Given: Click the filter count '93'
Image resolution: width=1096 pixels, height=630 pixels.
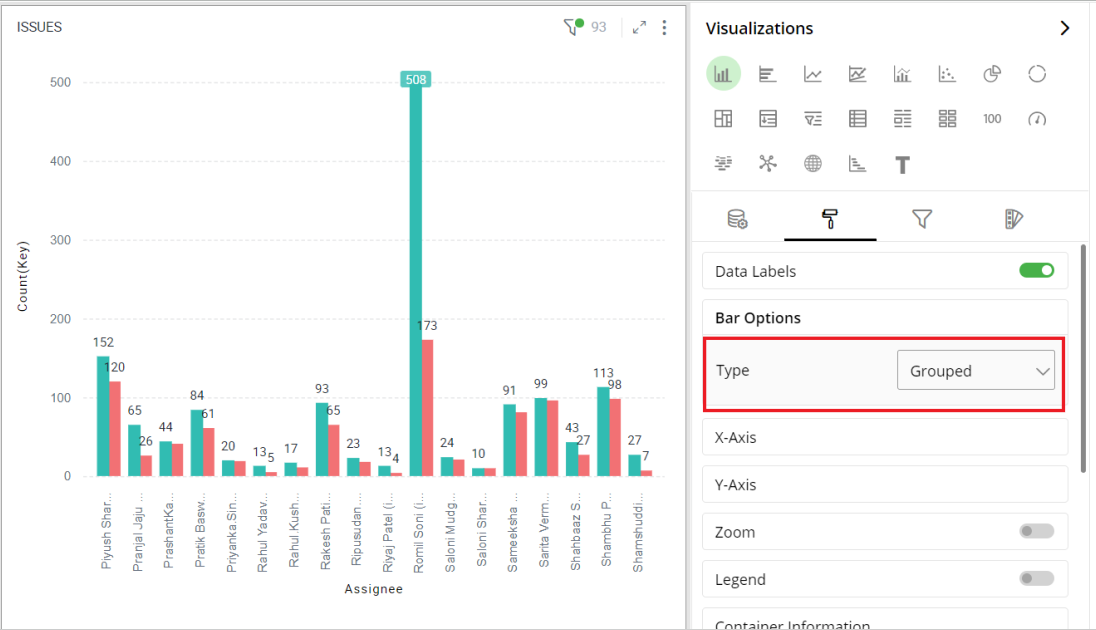Looking at the screenshot, I should (x=599, y=27).
